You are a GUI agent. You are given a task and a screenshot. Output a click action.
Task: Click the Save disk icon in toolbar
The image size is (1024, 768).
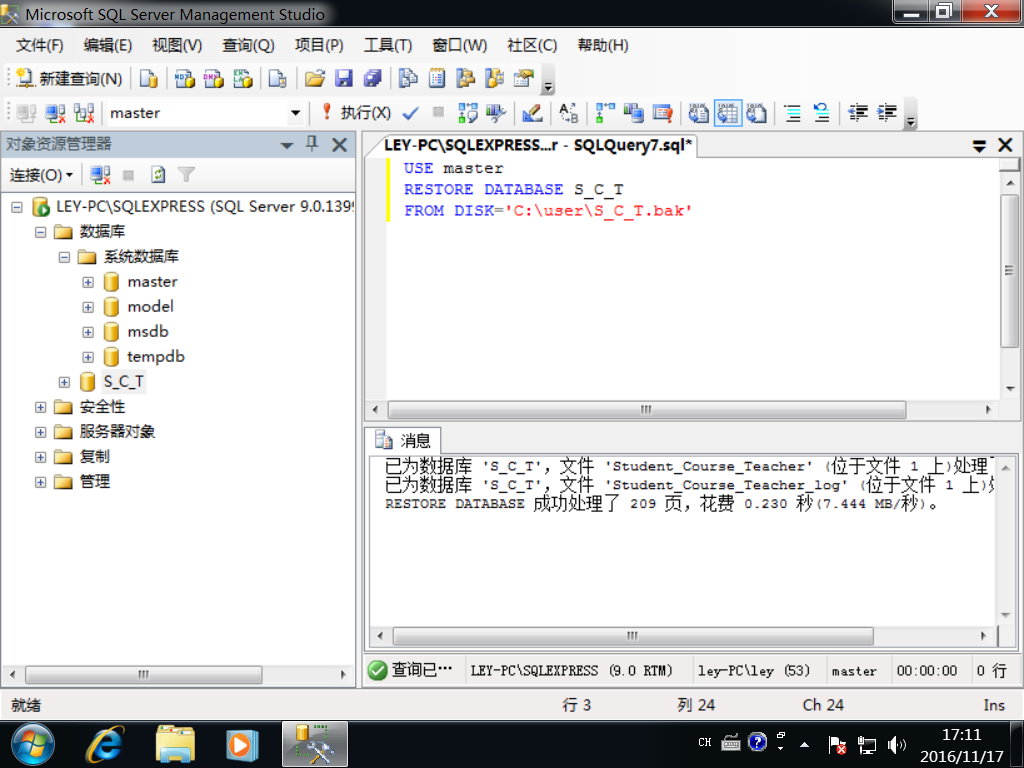(344, 79)
